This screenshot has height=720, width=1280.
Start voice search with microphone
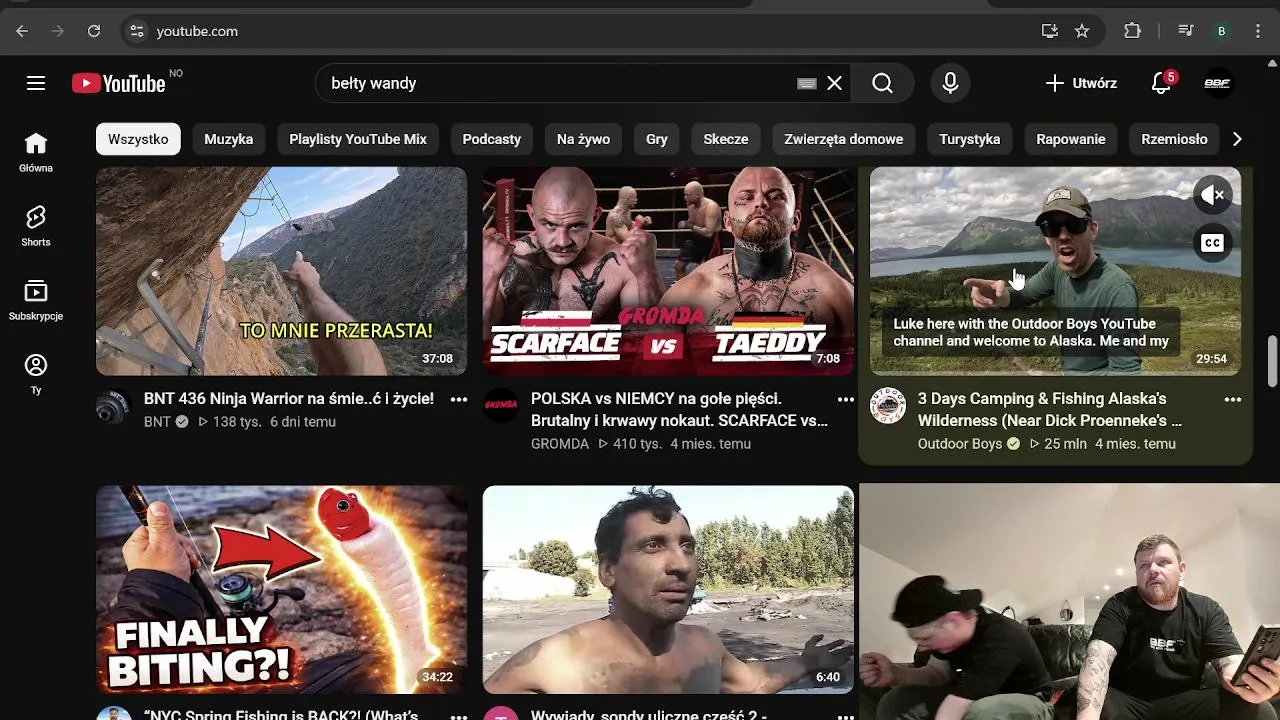(x=950, y=83)
